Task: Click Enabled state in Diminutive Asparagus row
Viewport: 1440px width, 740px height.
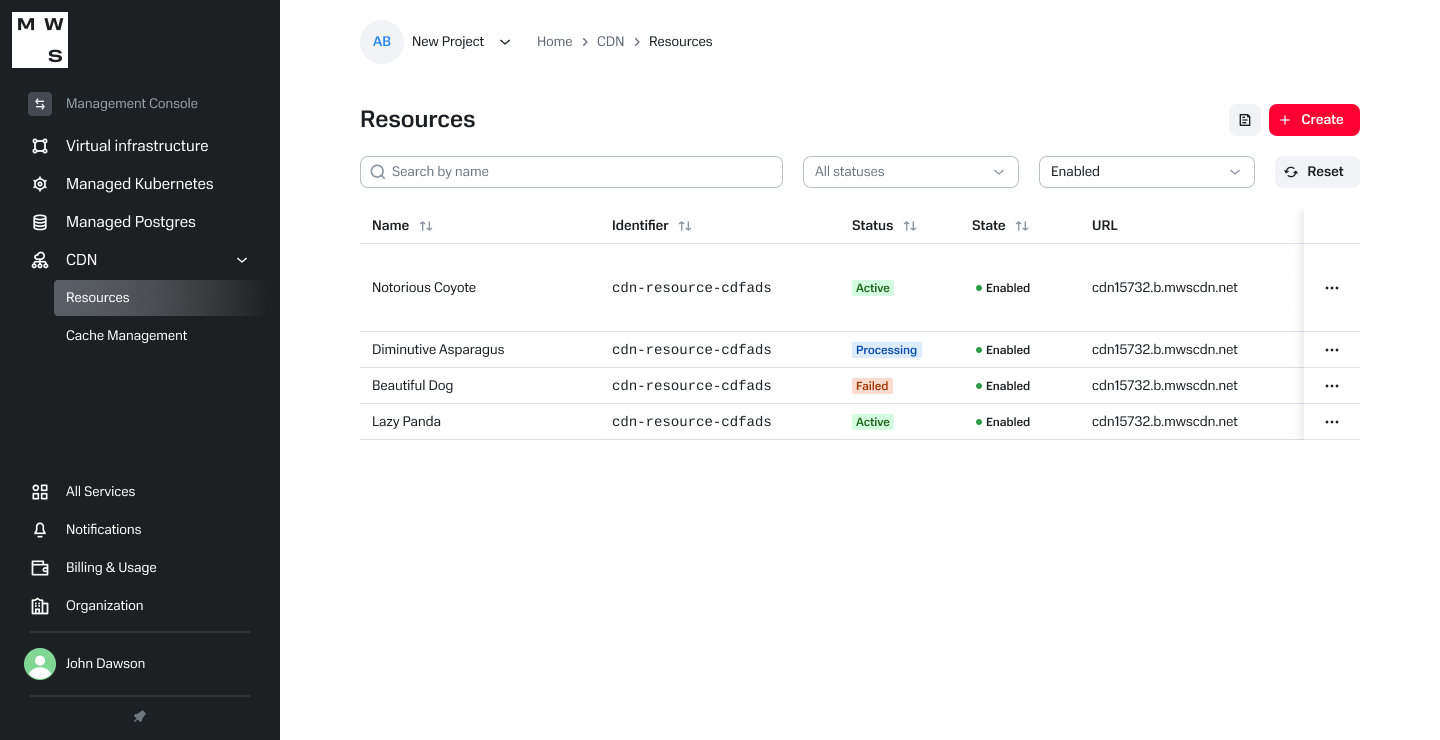Action: (x=1003, y=350)
